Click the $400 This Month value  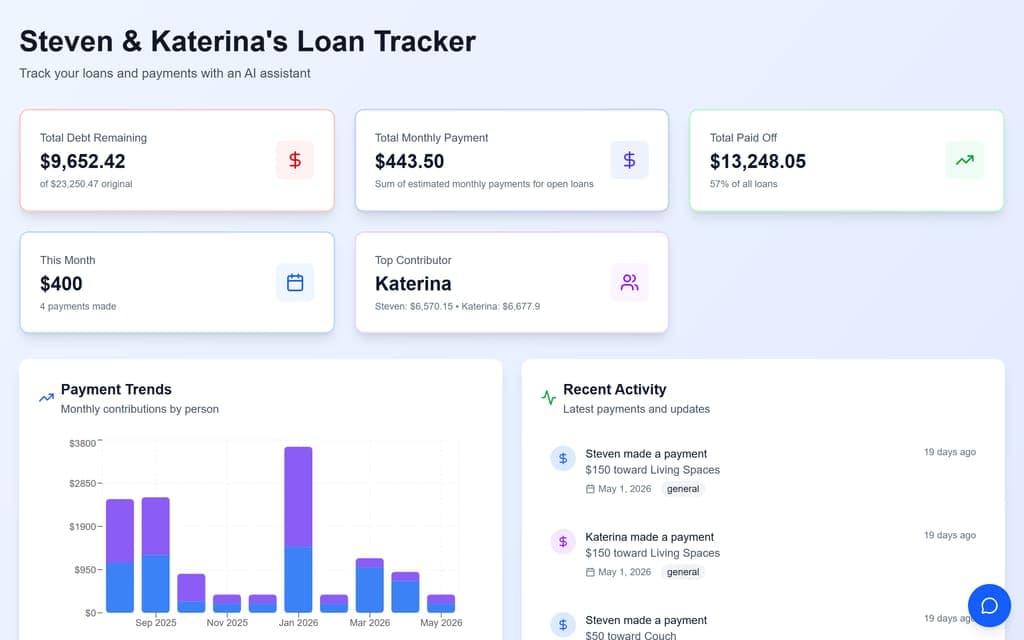point(61,283)
